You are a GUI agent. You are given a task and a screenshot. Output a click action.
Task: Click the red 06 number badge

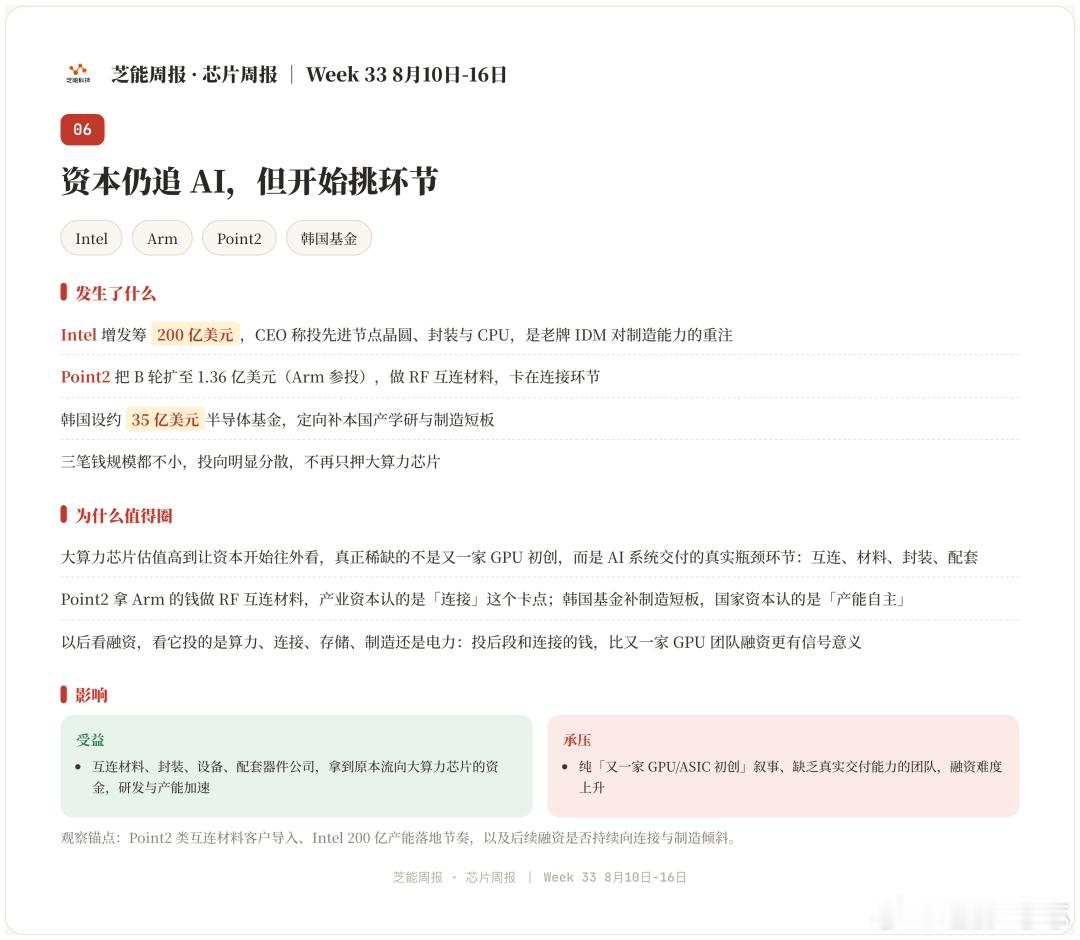click(x=83, y=129)
